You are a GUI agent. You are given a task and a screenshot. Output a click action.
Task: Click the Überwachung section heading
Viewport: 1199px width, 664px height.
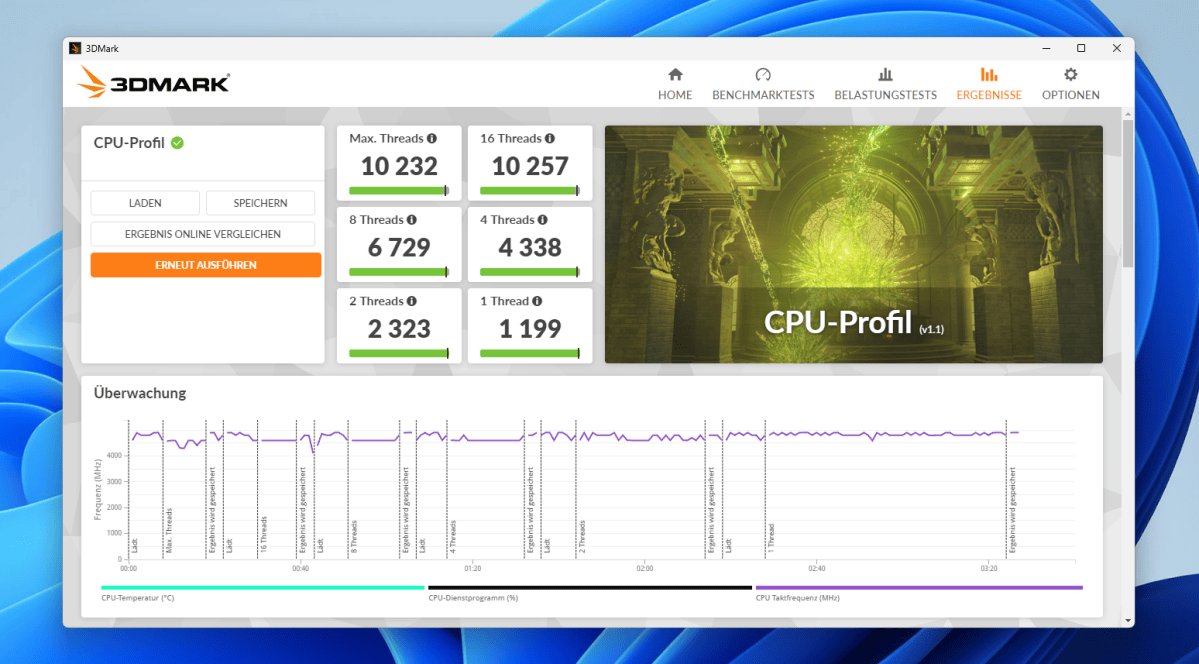140,393
